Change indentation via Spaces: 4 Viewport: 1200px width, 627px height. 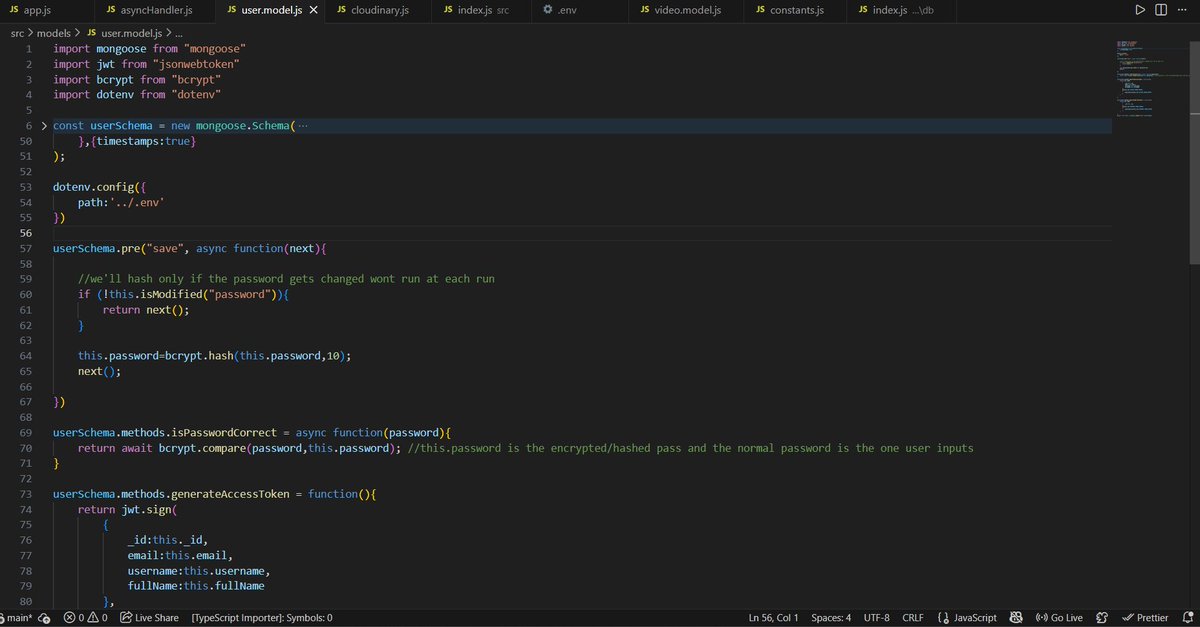[x=831, y=618]
